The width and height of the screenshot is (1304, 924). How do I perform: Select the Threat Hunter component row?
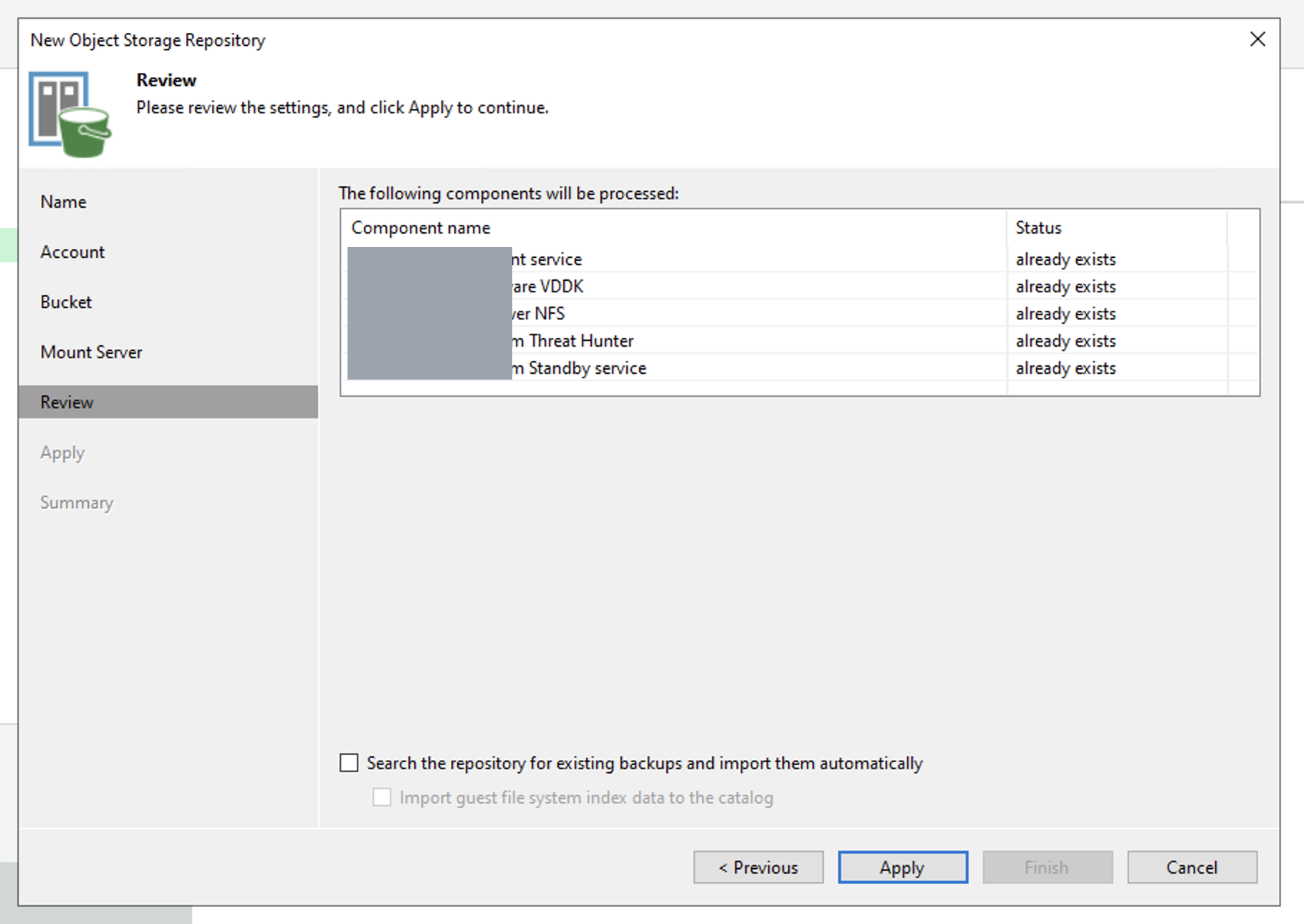click(x=800, y=341)
